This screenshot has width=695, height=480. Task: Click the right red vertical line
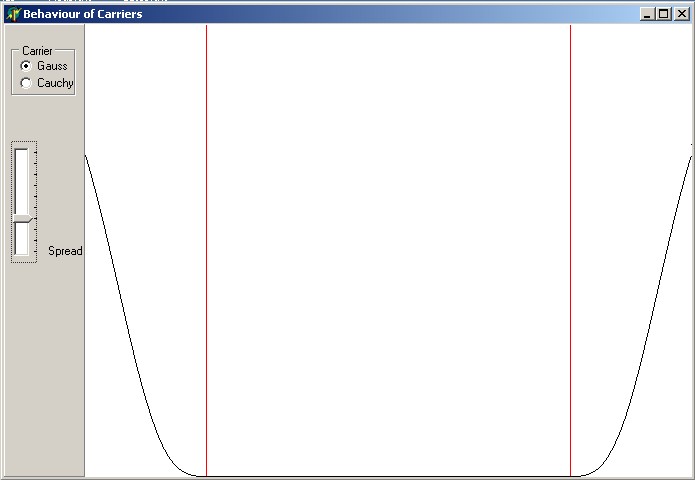[x=570, y=250]
